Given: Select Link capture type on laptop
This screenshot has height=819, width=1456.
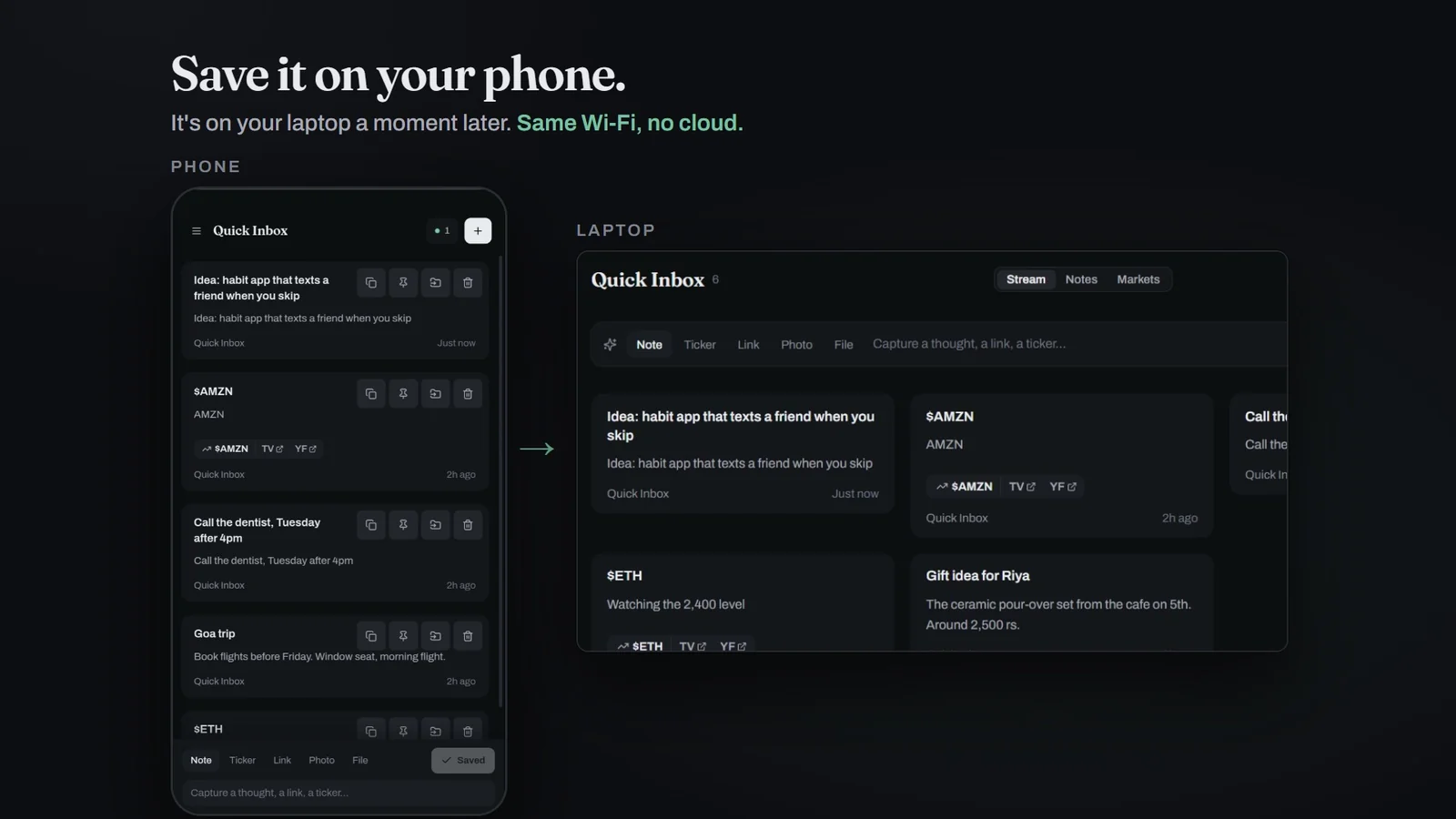Looking at the screenshot, I should [748, 345].
